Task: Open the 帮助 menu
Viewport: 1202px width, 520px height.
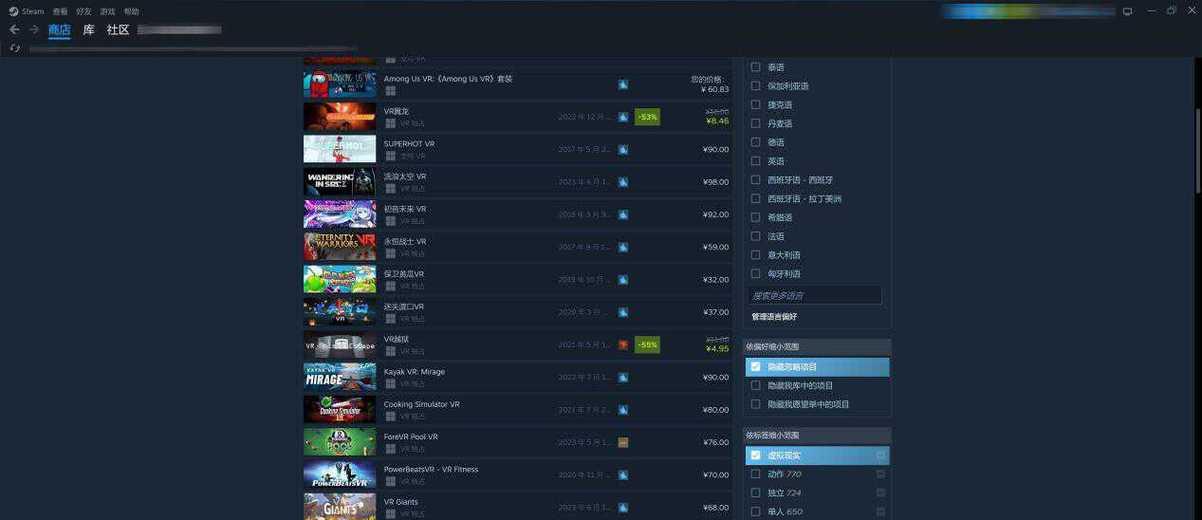Action: click(132, 11)
